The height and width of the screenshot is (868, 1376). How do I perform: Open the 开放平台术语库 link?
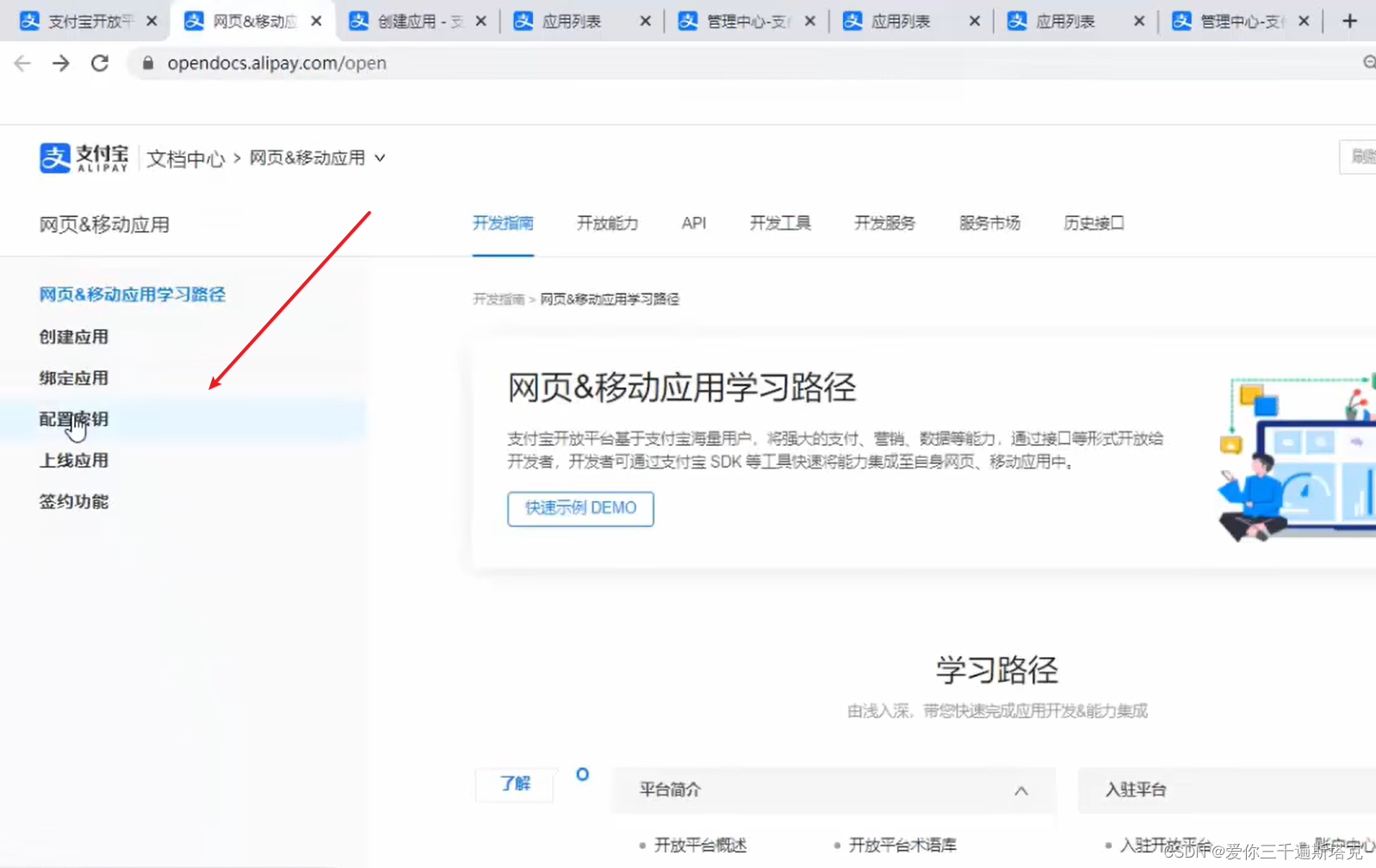pos(902,845)
